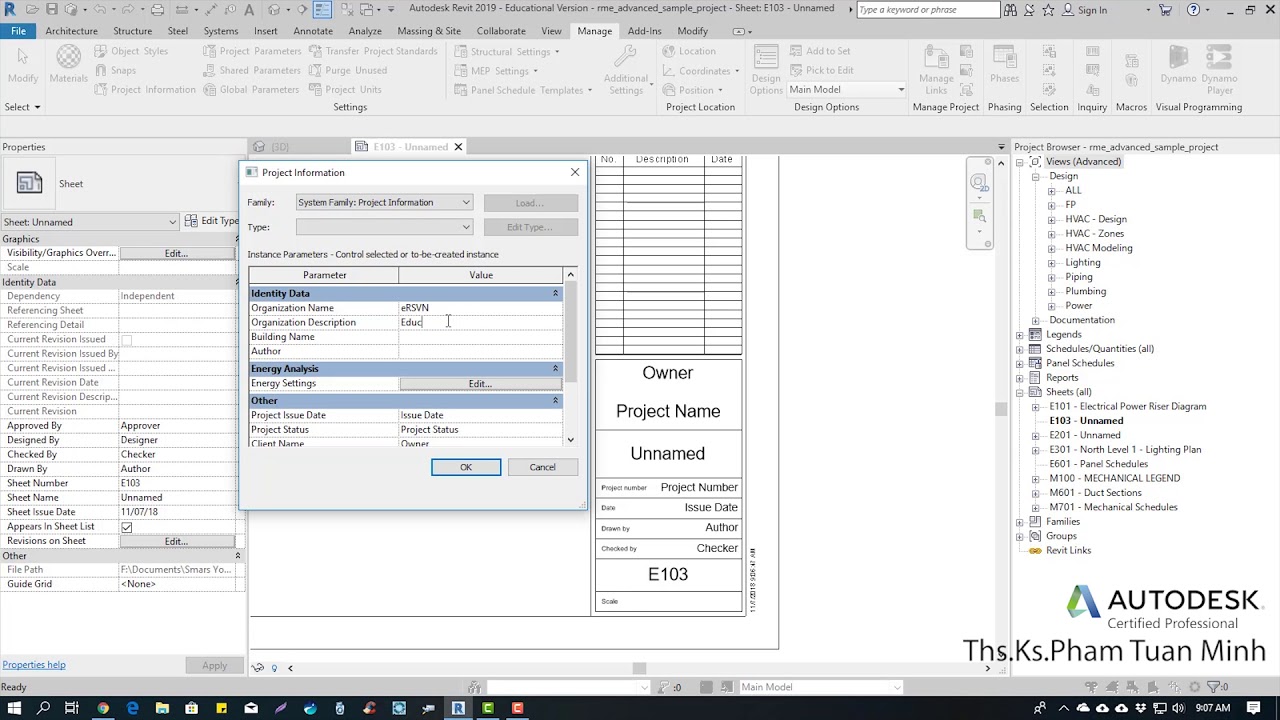Click the Materials tool in ribbon

68,65
